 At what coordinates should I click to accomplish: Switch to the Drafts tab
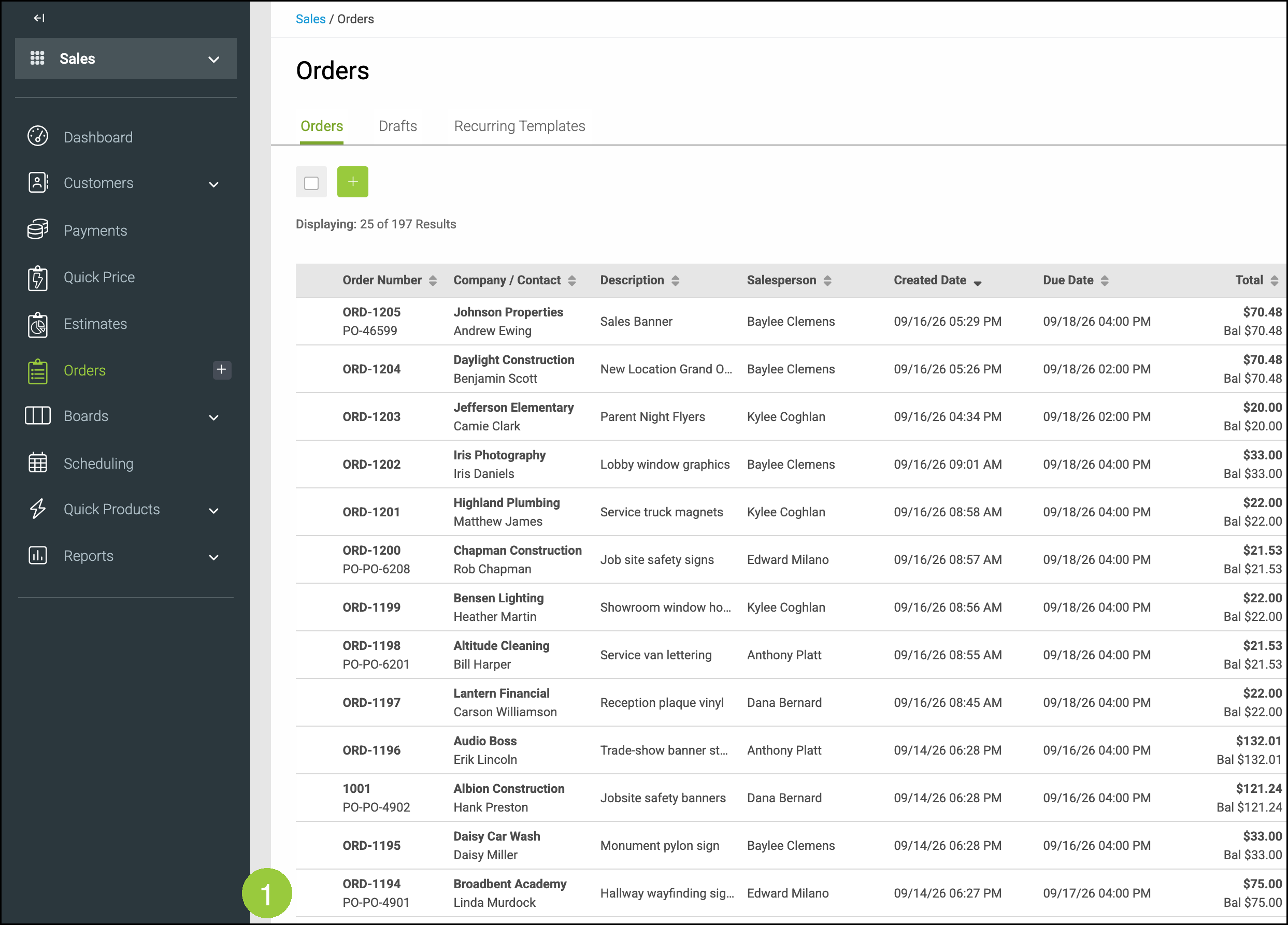[x=397, y=126]
